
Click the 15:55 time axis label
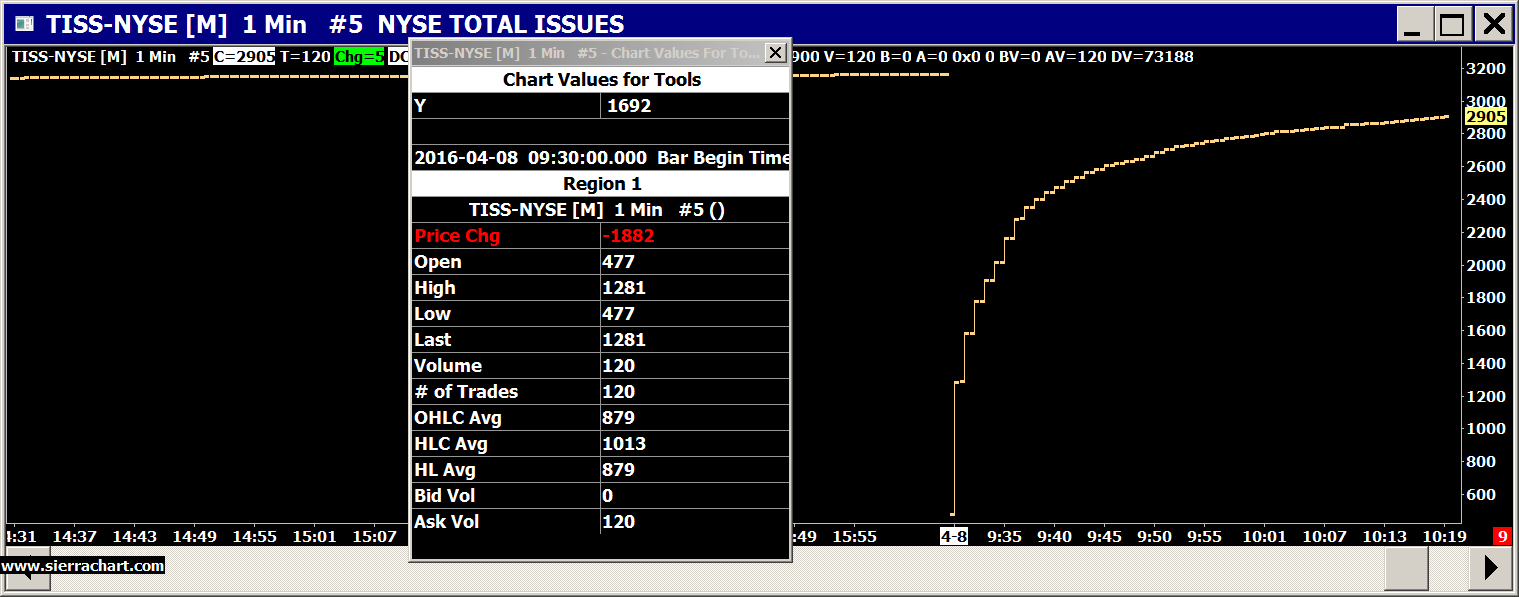coord(854,537)
